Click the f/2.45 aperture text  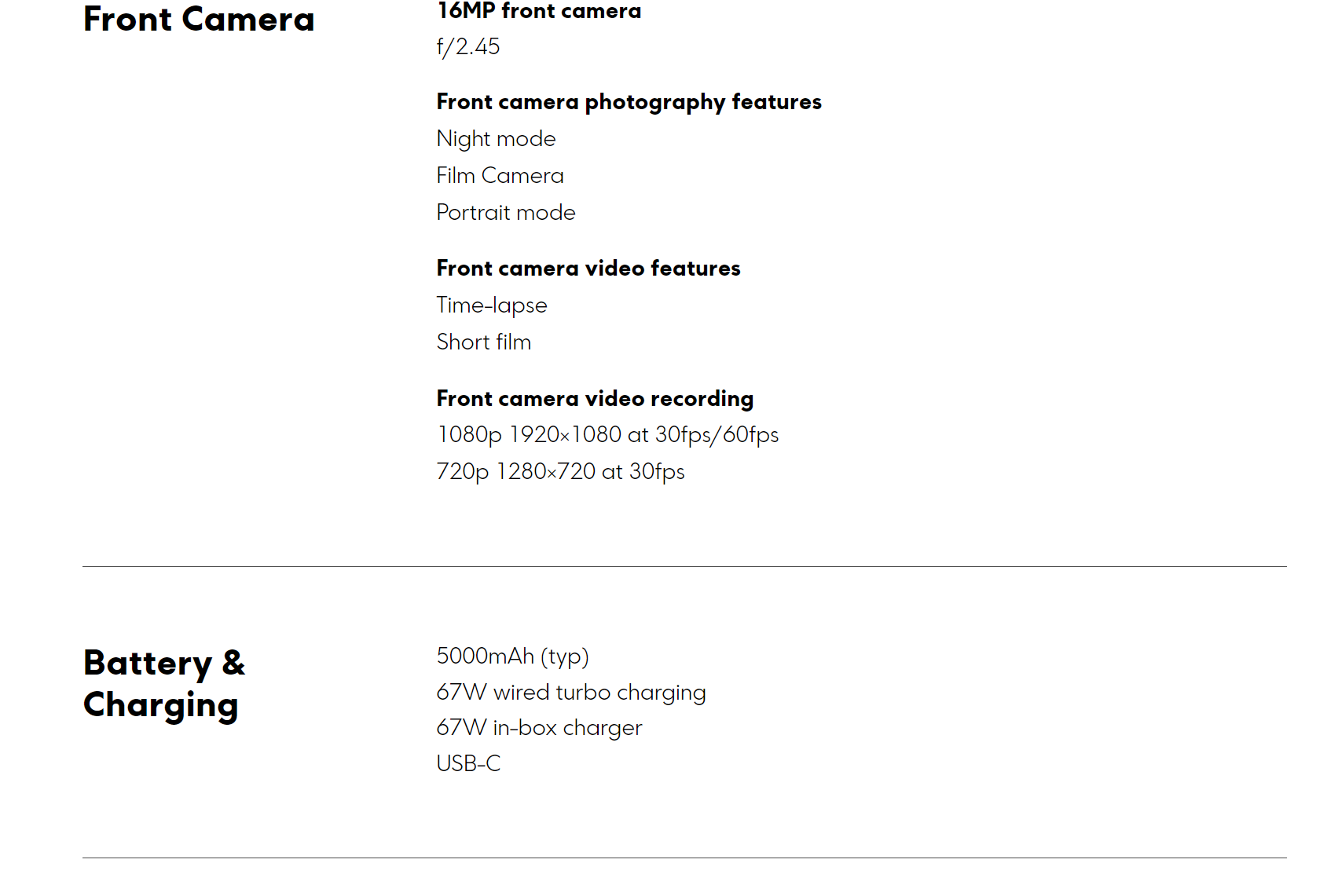click(x=468, y=47)
